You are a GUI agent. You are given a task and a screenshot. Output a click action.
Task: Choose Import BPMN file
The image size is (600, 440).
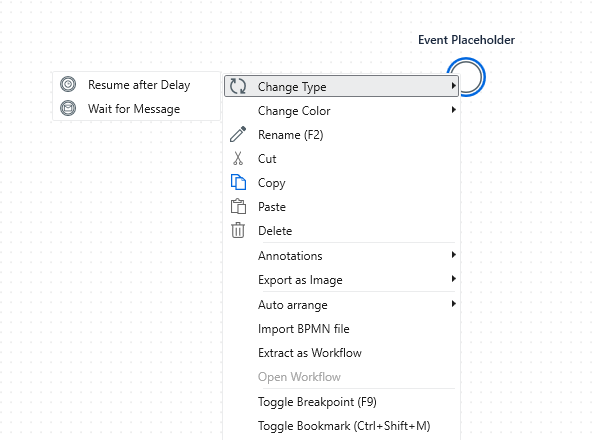click(x=303, y=329)
